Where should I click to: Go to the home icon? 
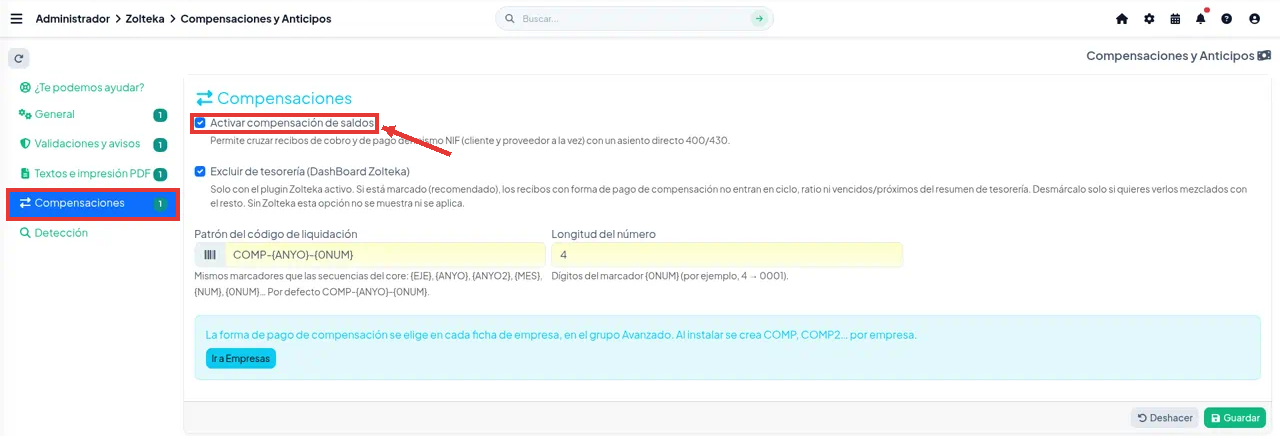click(1122, 19)
